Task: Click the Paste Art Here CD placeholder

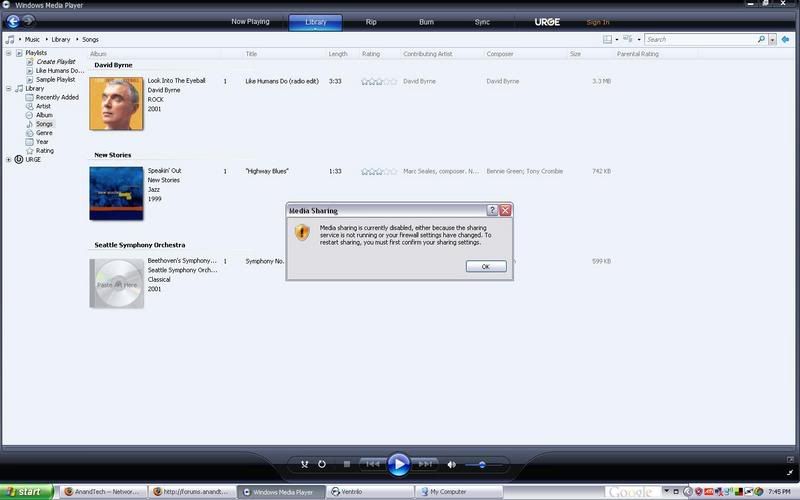Action: [x=116, y=284]
